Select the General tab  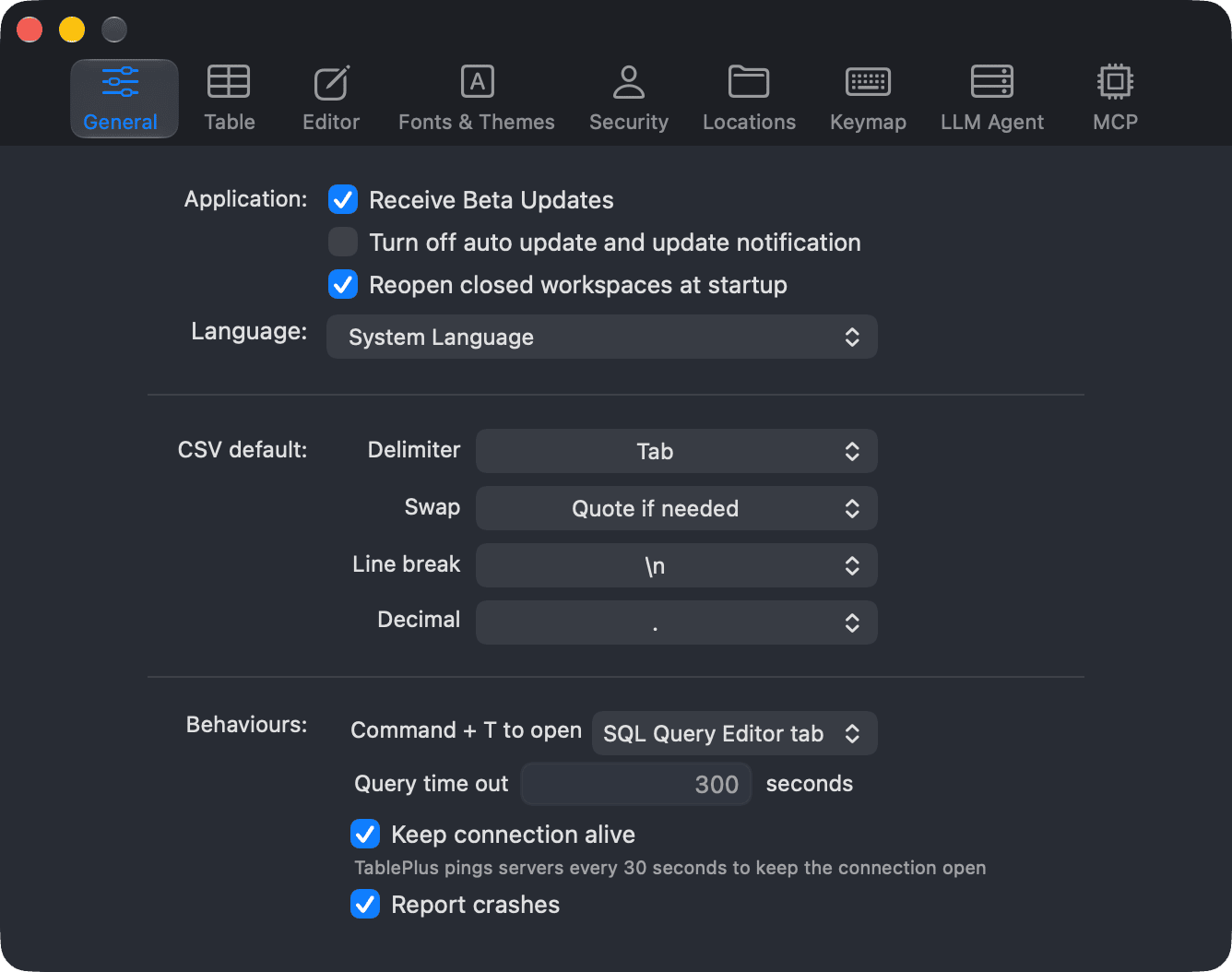pos(124,99)
